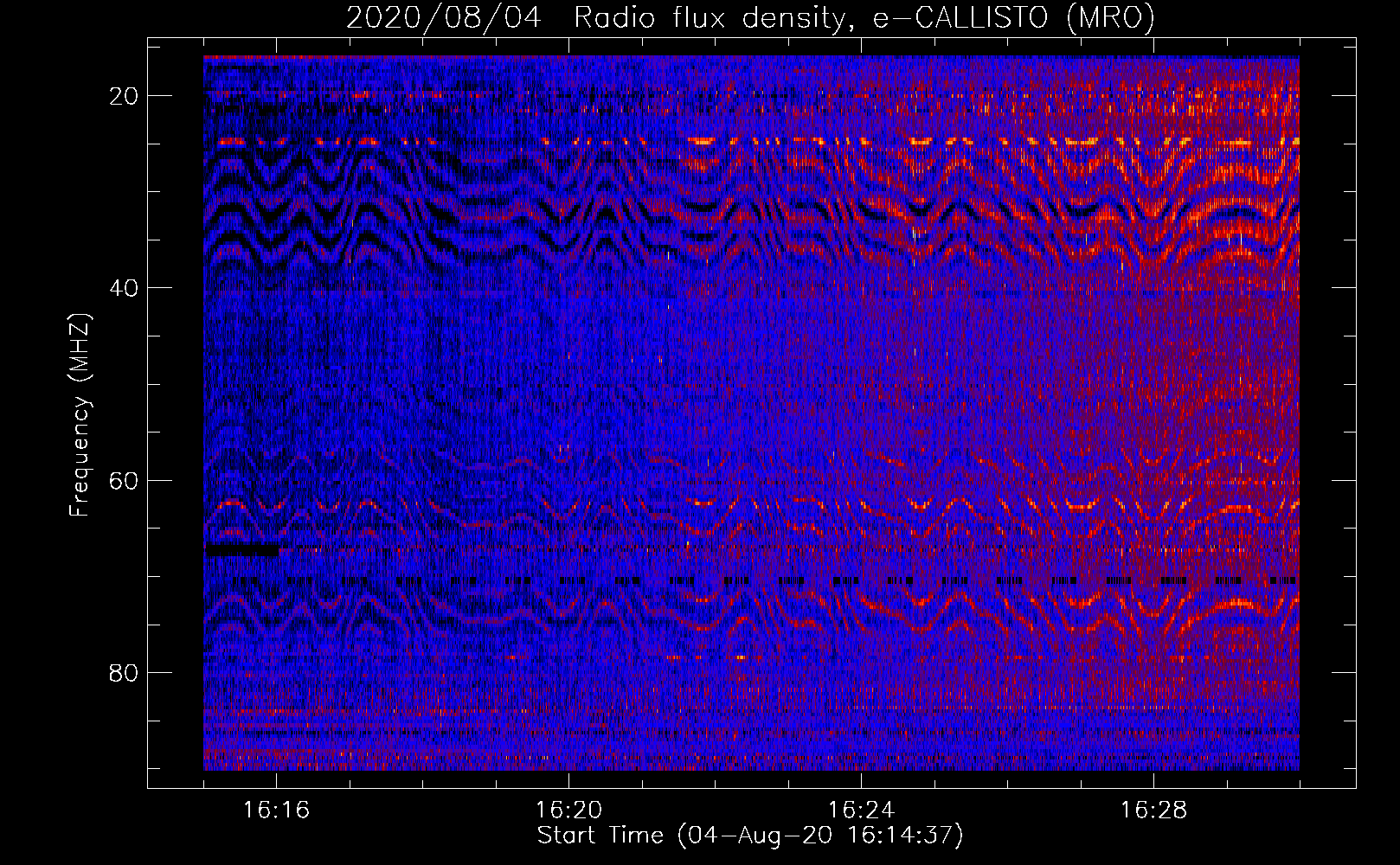Screen dimensions: 1400x865
Task: Click the 'Start Time (04-Aug-20 16:14:37)' label
Action: pos(750,836)
